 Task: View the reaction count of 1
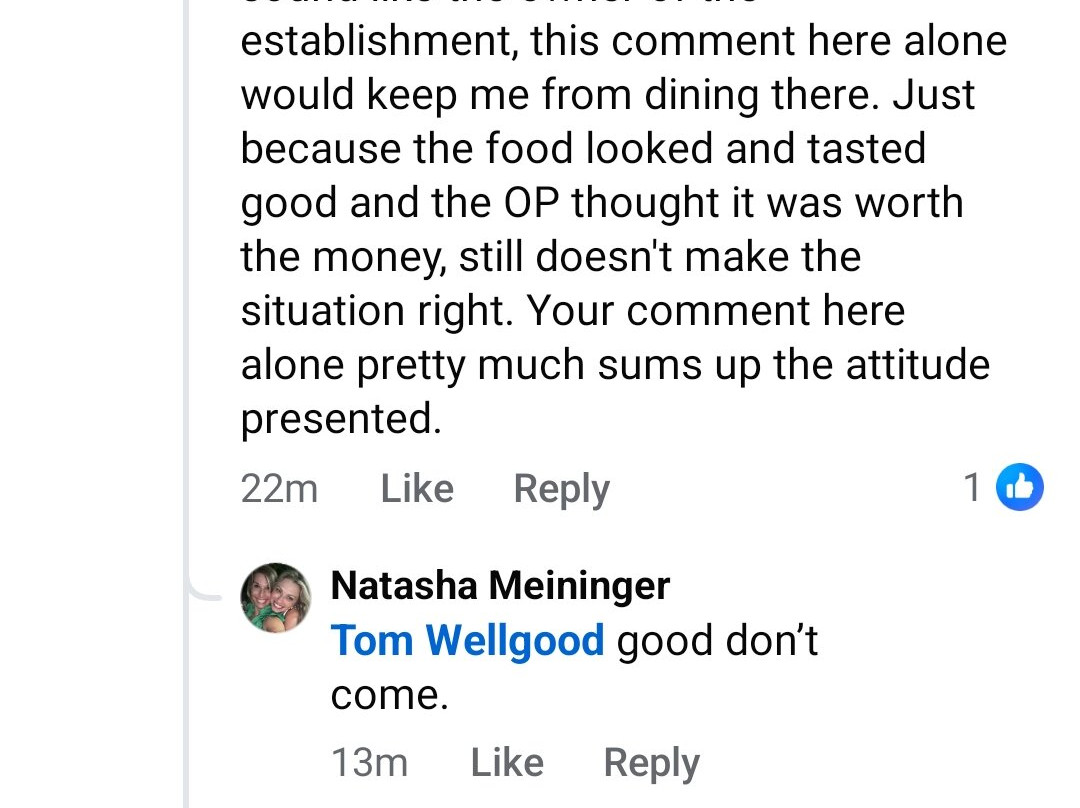pos(971,488)
